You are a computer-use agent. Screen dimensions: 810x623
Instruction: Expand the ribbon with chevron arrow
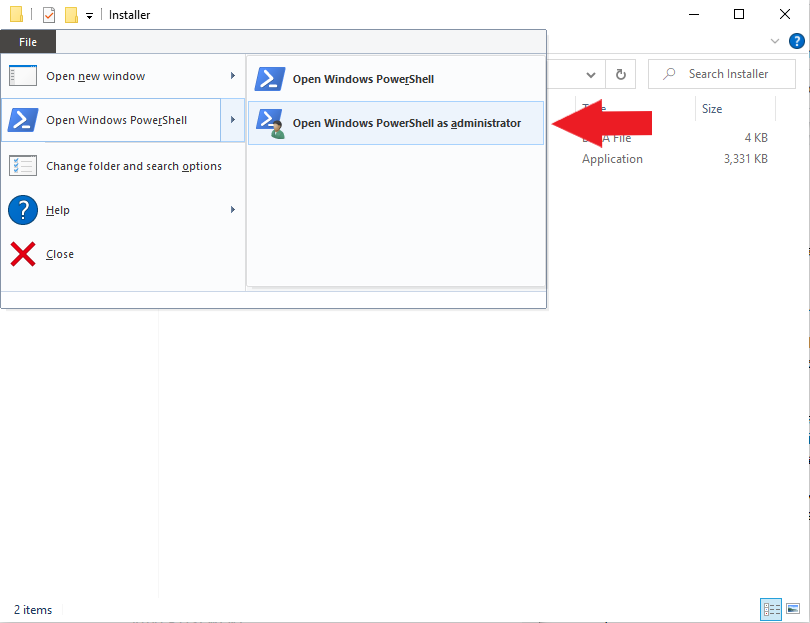[x=774, y=41]
